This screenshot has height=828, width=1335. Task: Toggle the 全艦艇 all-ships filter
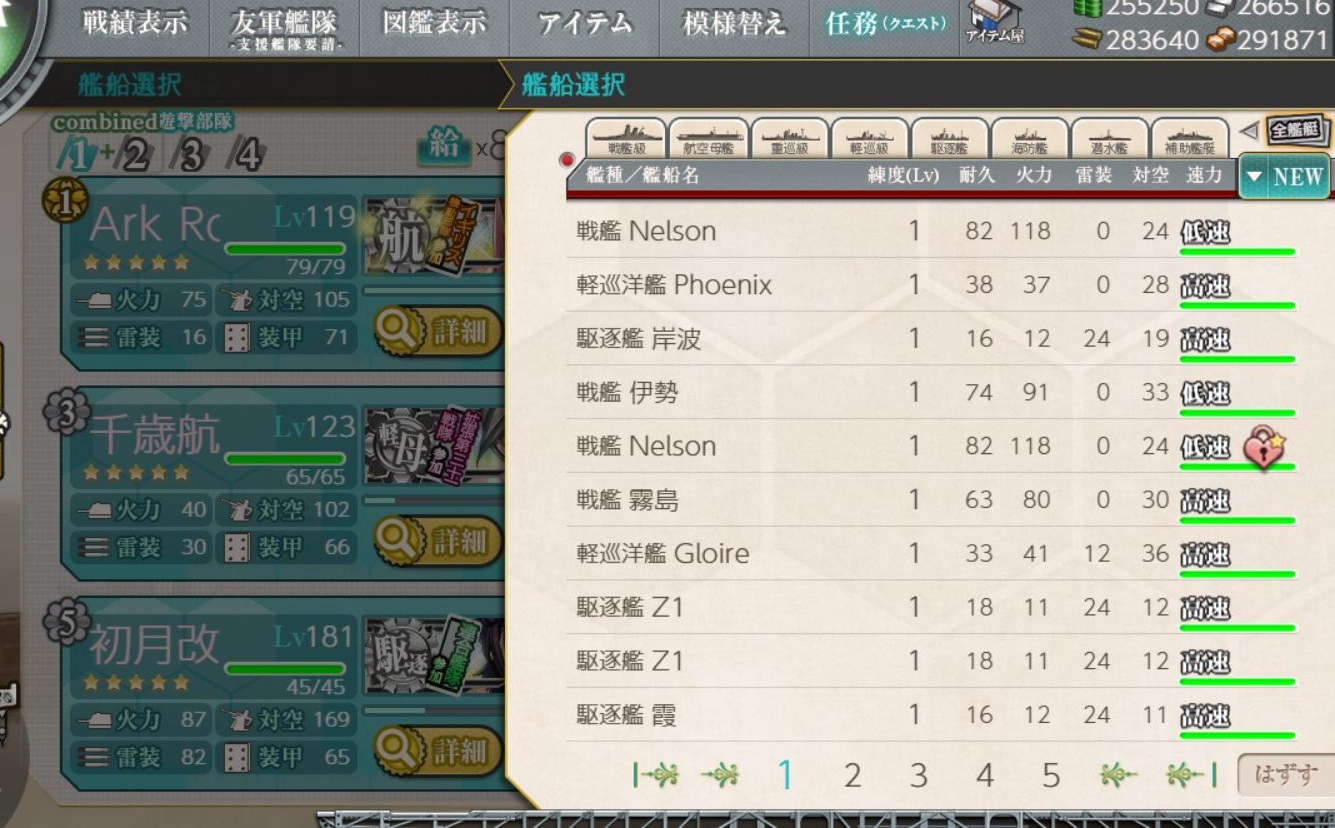coord(1296,130)
